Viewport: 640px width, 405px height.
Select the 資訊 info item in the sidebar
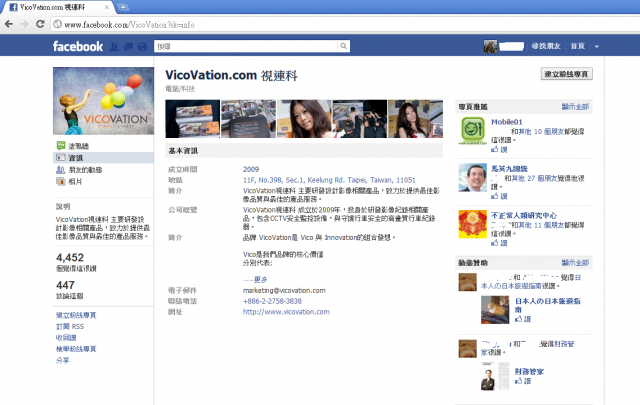pyautogui.click(x=103, y=158)
